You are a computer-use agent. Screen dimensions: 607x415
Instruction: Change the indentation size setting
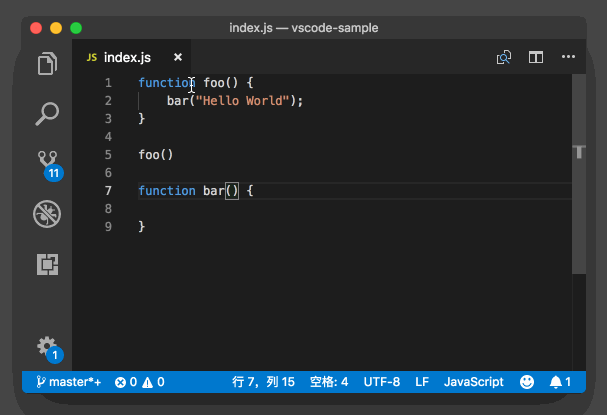(329, 382)
